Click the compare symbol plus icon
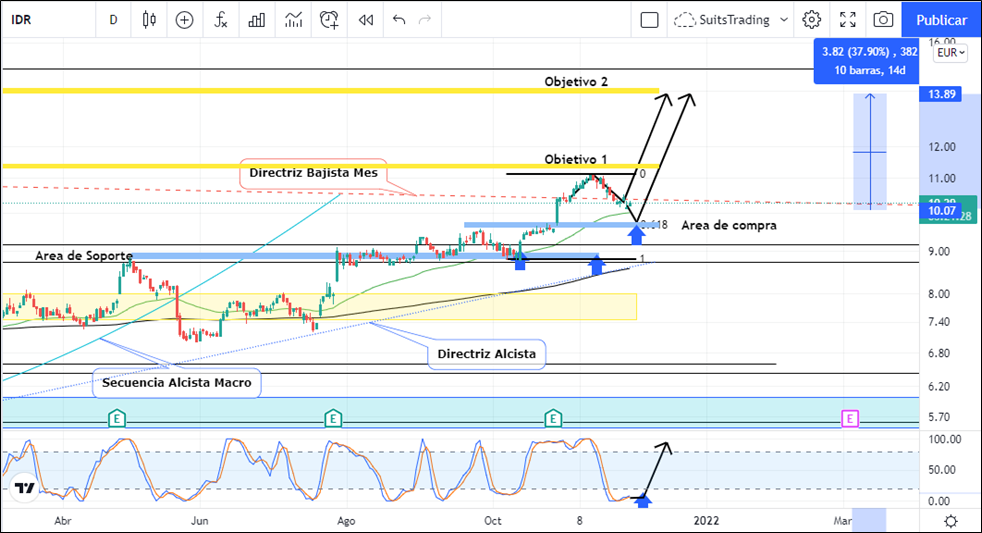 coord(184,19)
